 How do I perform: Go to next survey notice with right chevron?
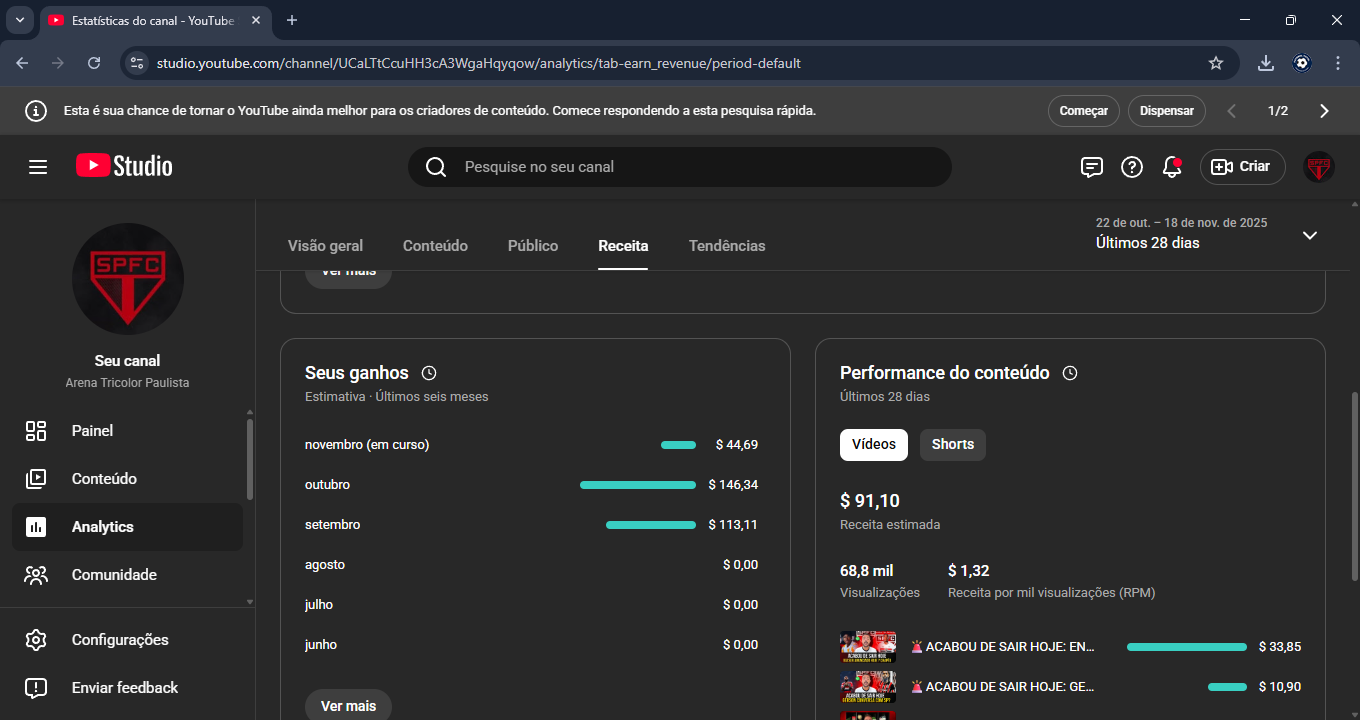click(x=1324, y=111)
